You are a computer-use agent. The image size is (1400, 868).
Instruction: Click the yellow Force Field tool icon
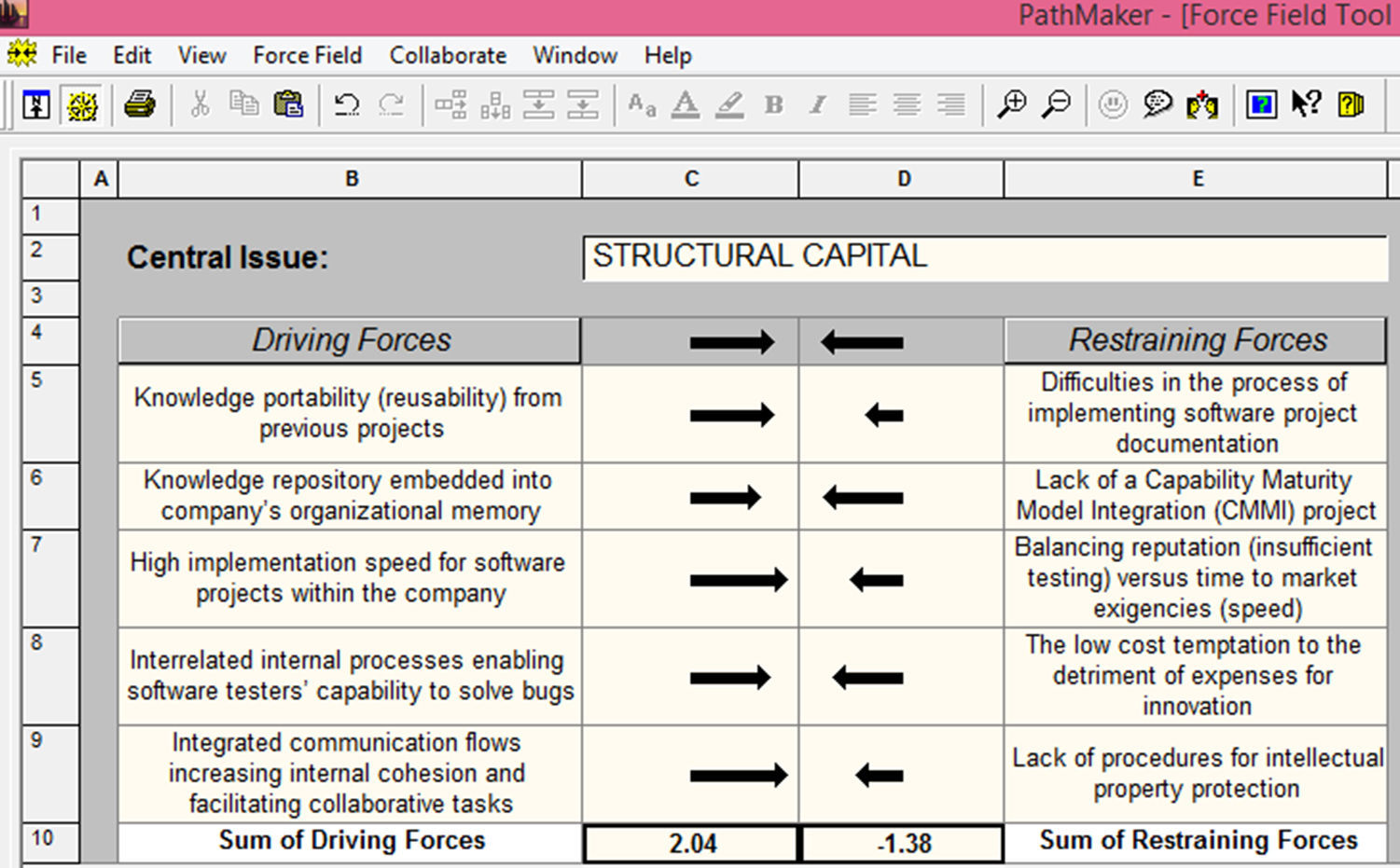[82, 105]
